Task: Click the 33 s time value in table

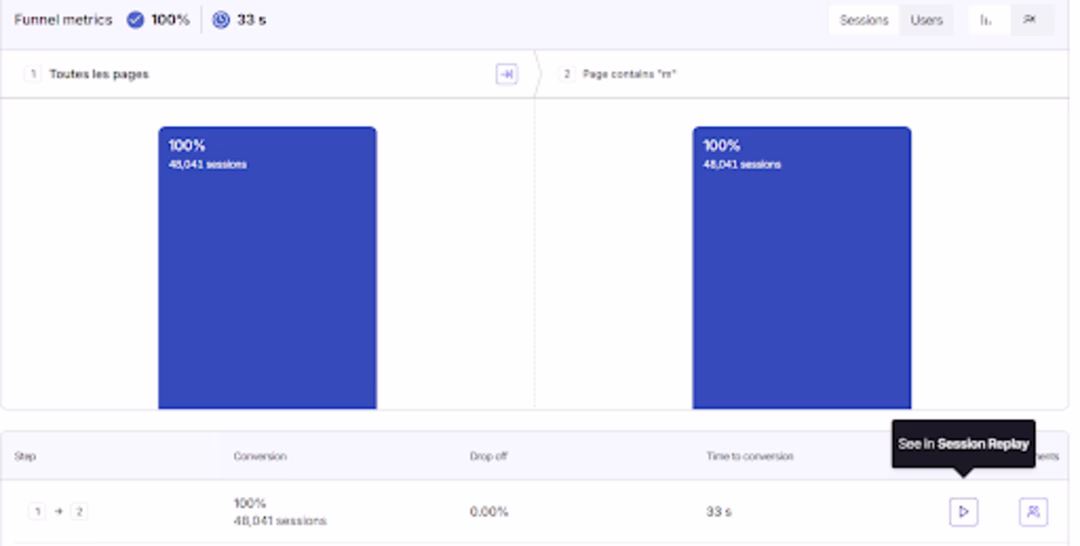Action: (718, 512)
